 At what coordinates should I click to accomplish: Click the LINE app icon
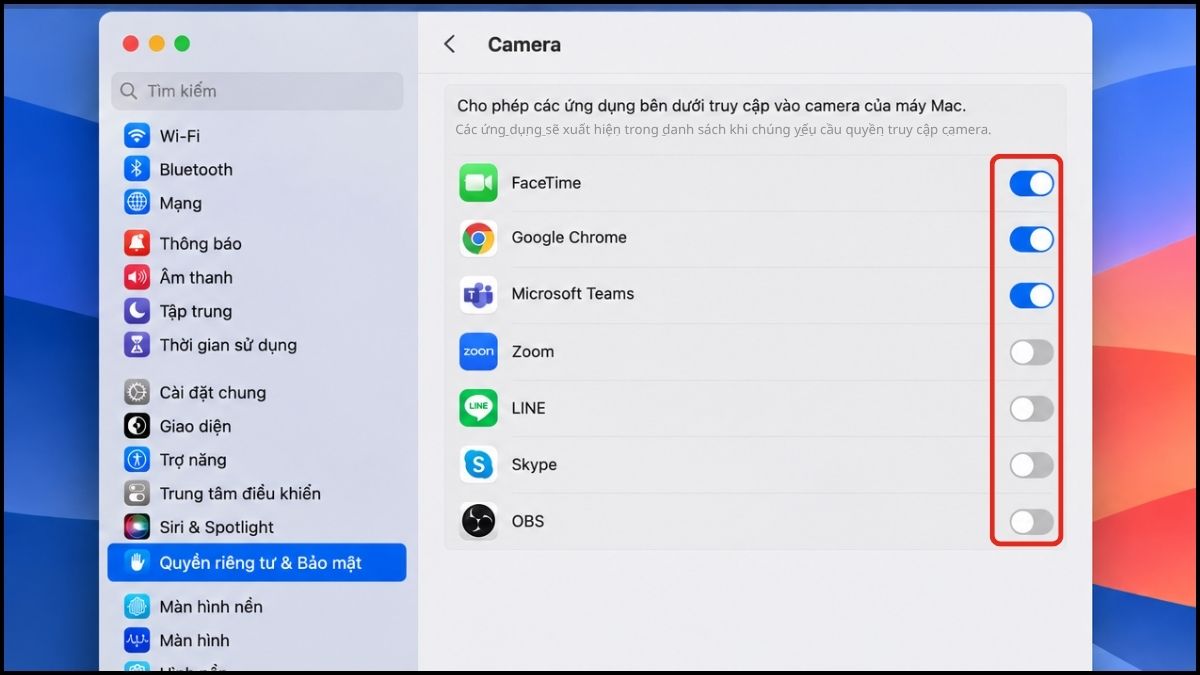pos(479,408)
